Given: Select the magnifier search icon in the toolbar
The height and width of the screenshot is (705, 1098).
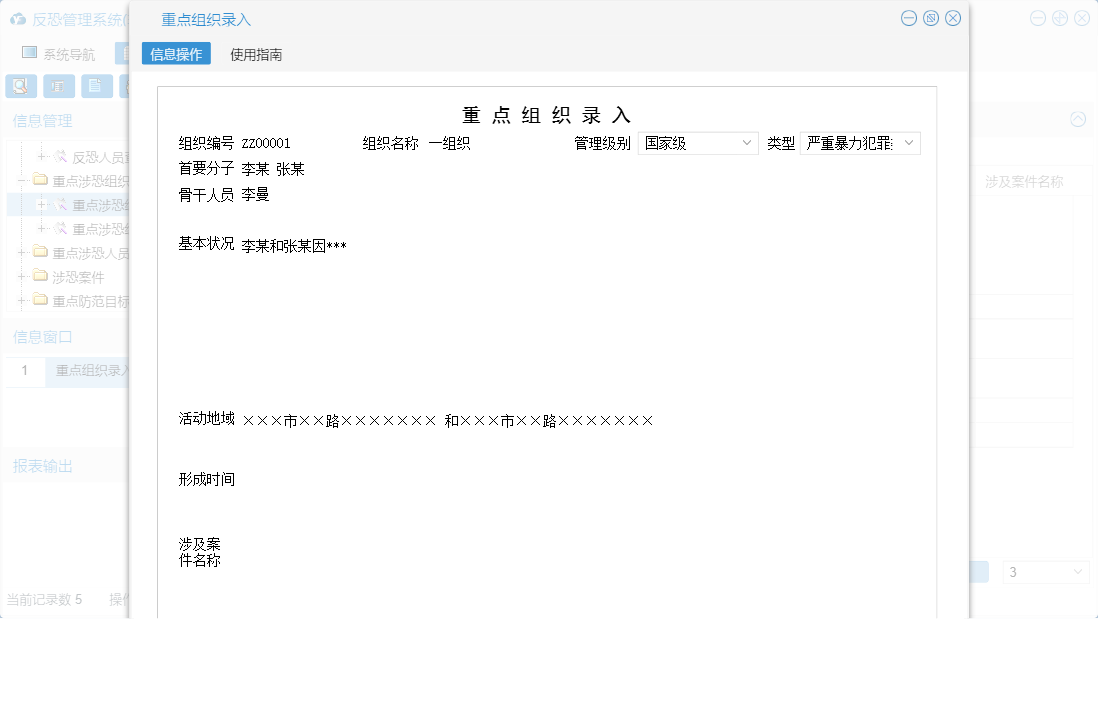Looking at the screenshot, I should click(20, 86).
